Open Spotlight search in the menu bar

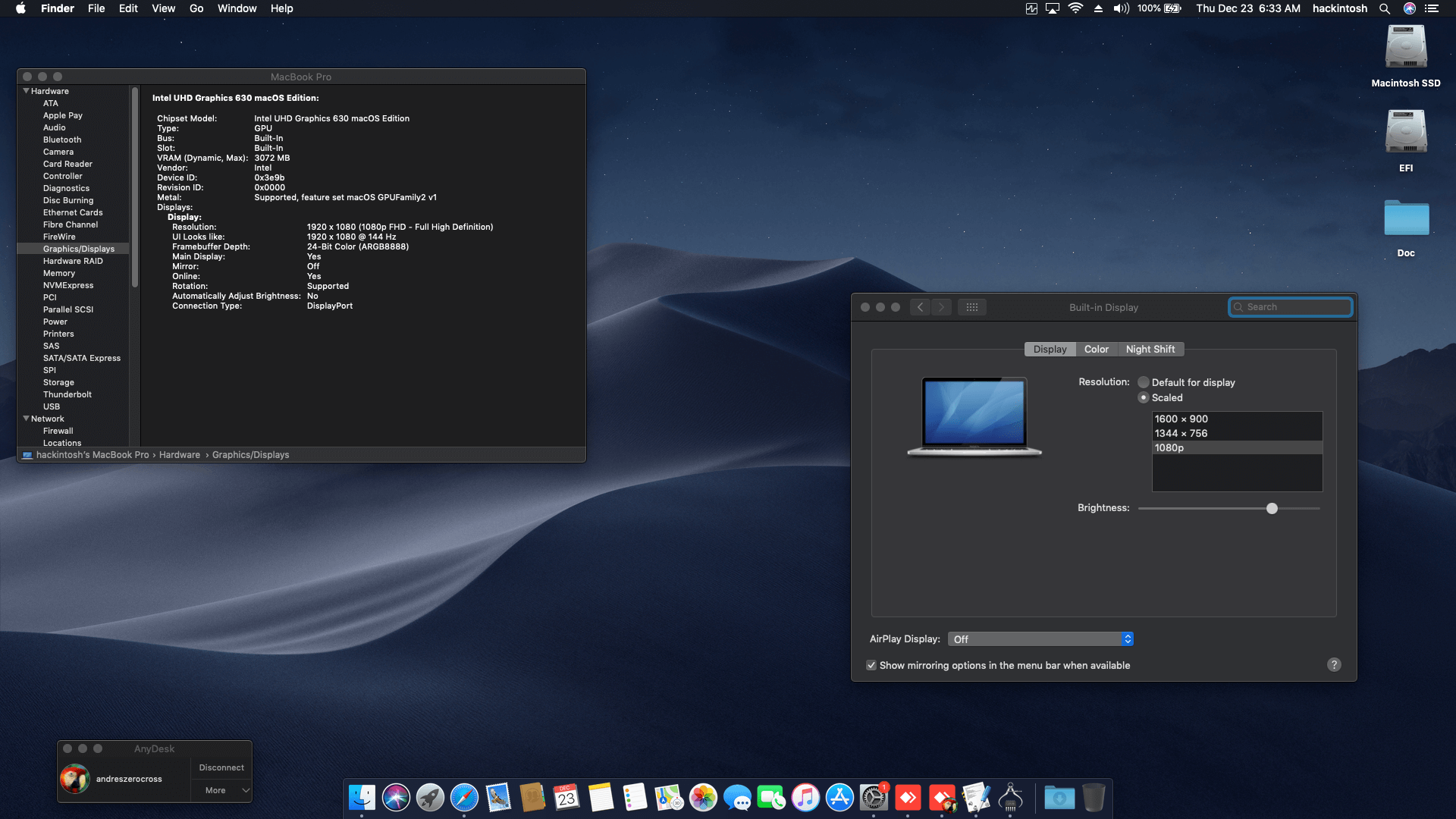point(1385,8)
